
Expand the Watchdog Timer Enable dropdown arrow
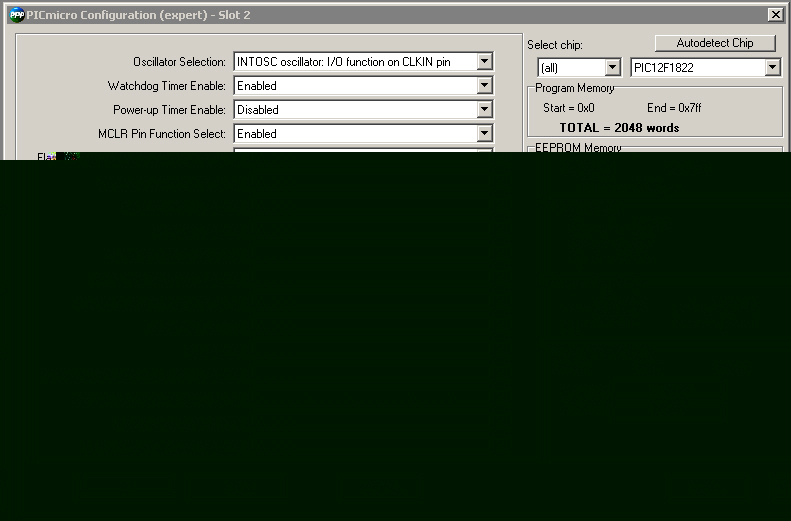484,86
